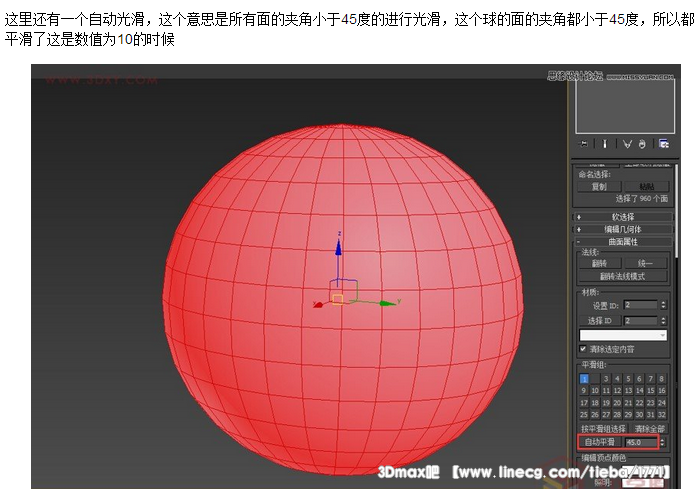Toggle smoothing group 1 button
The width and height of the screenshot is (699, 489).
(x=584, y=379)
